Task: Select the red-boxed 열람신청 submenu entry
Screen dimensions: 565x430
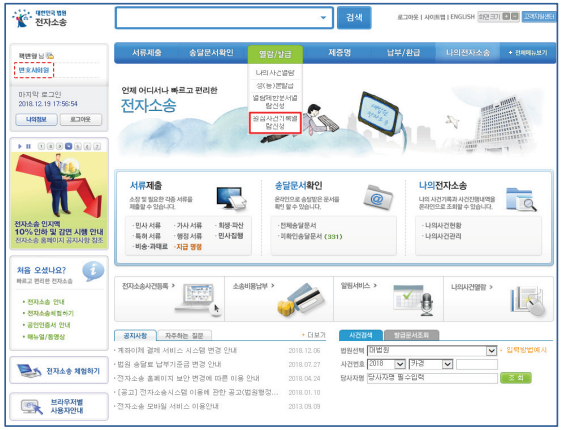Action: [275, 123]
